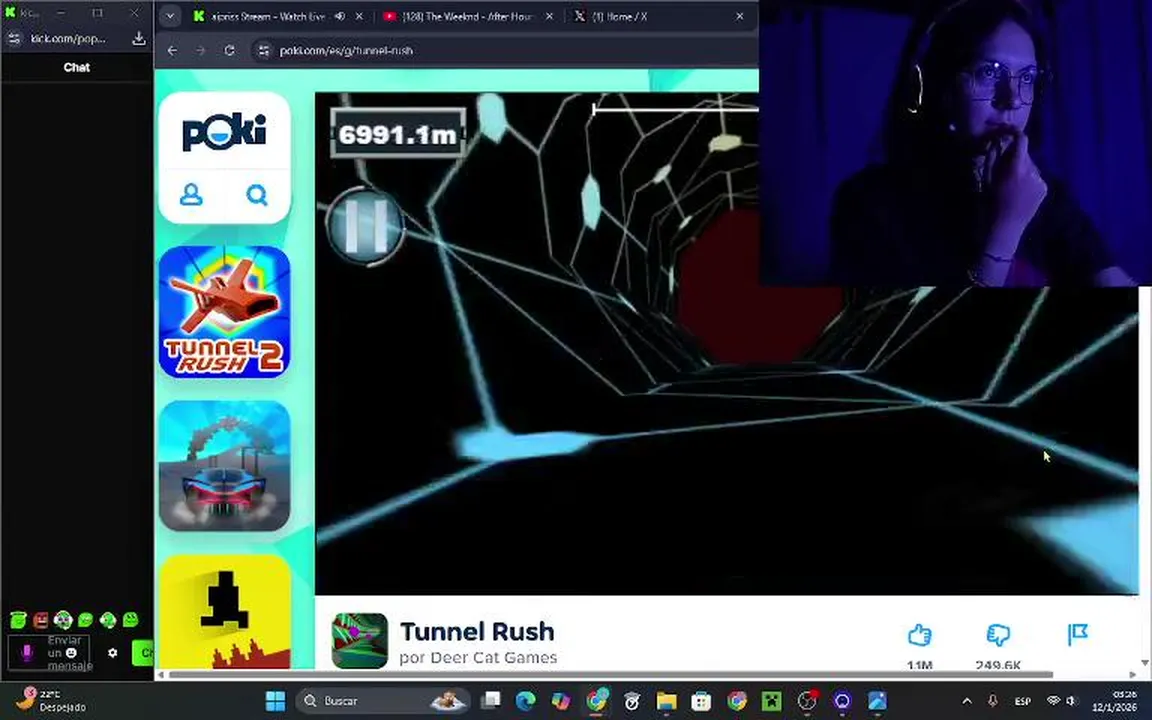Viewport: 1152px width, 720px height.
Task: Click the page horizontal scrollbar
Action: tap(611, 674)
